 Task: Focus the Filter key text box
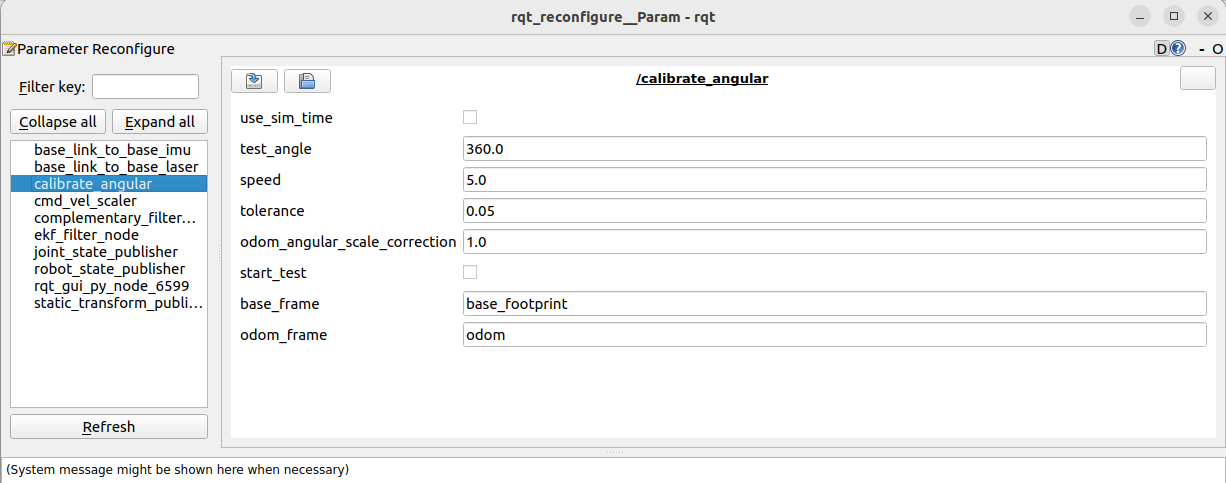(x=145, y=87)
